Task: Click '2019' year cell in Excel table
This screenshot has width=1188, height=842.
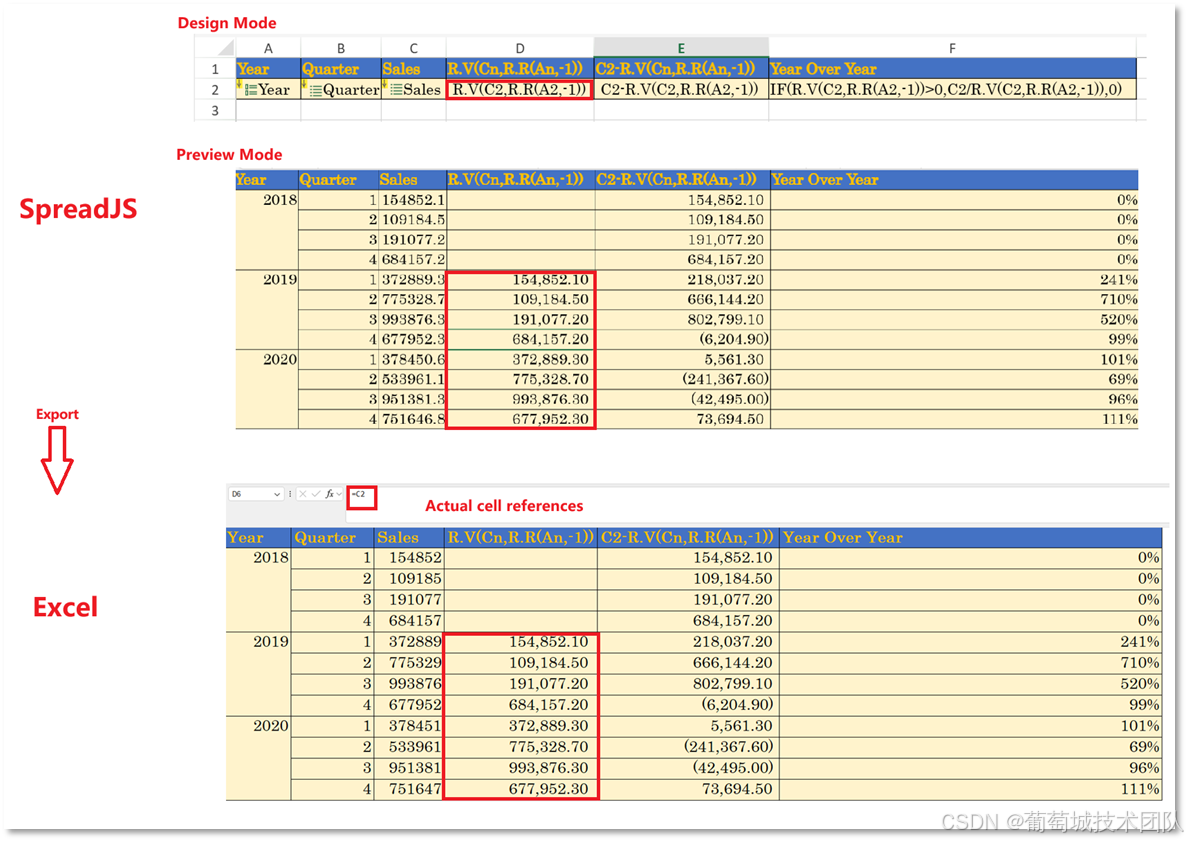Action: coord(258,673)
